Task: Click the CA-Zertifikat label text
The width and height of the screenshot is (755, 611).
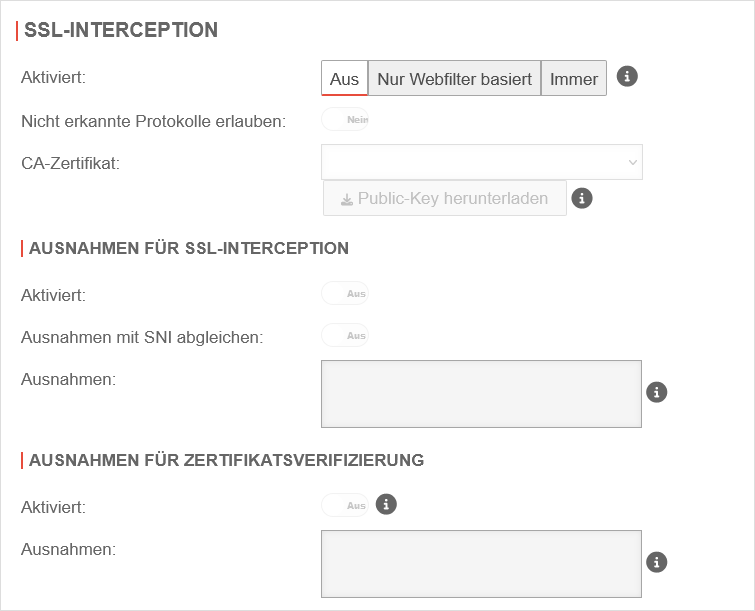Action: (70, 163)
